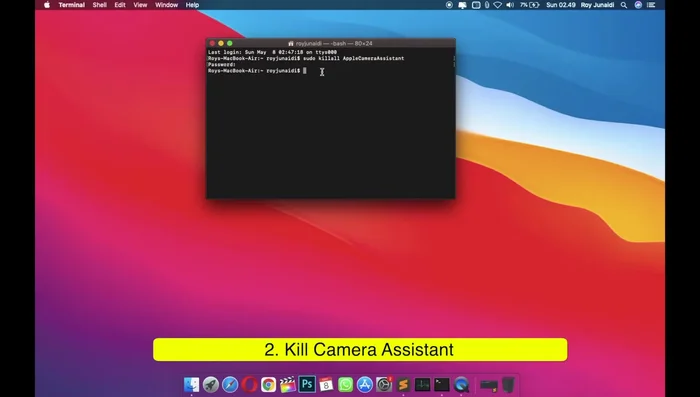
Task: Open Spotlight search magnifier
Action: point(624,5)
